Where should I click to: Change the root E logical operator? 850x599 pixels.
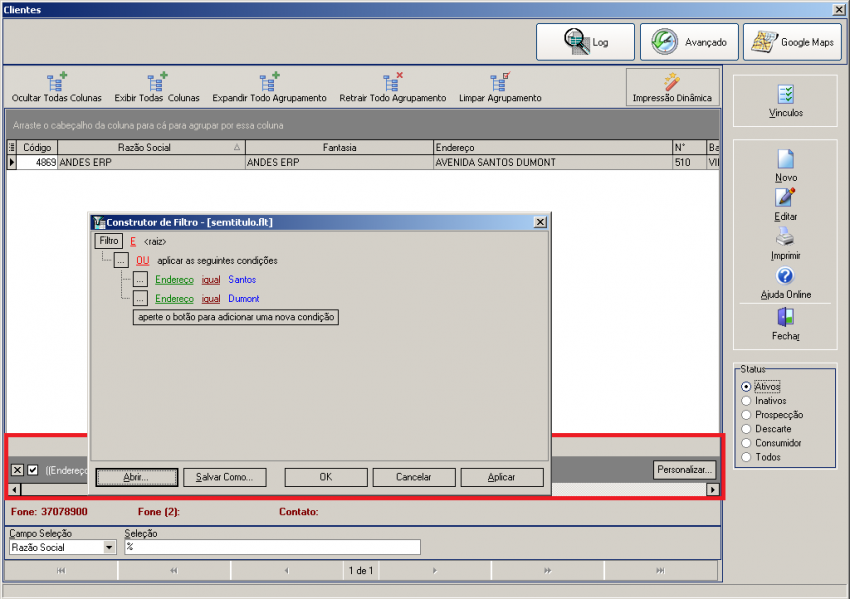pos(133,242)
